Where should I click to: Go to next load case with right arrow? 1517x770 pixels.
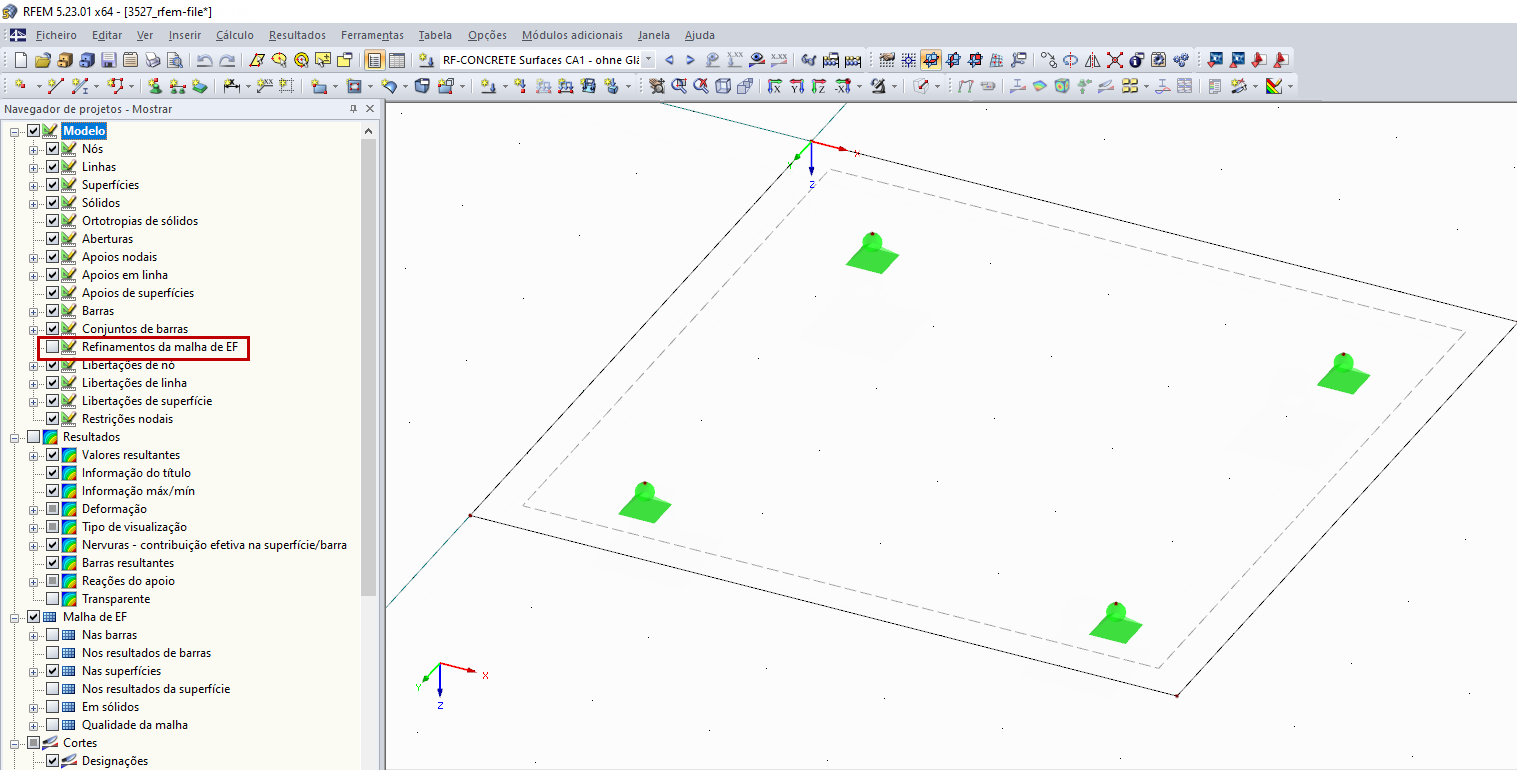click(x=690, y=60)
